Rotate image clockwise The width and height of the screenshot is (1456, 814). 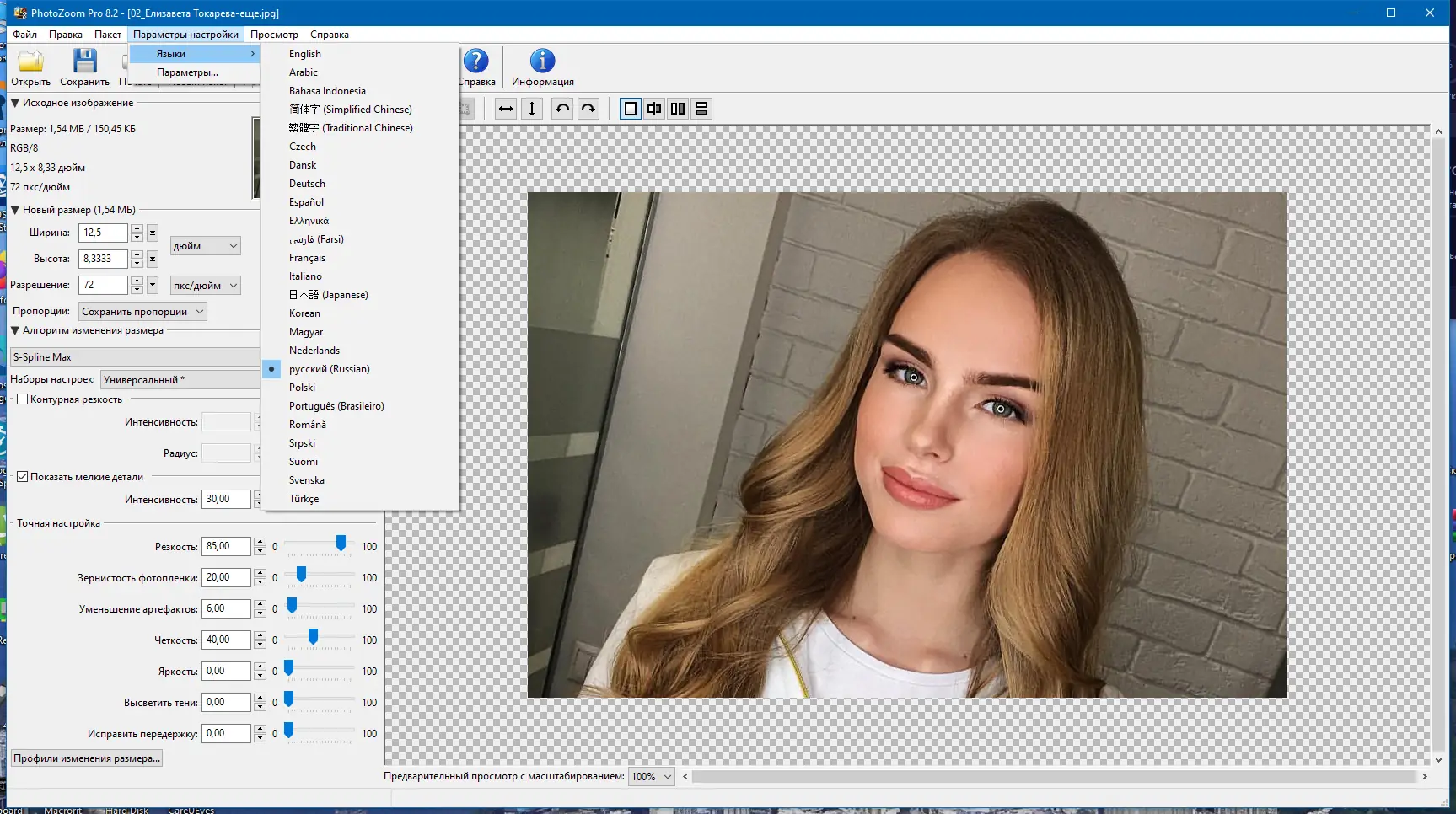tap(588, 109)
